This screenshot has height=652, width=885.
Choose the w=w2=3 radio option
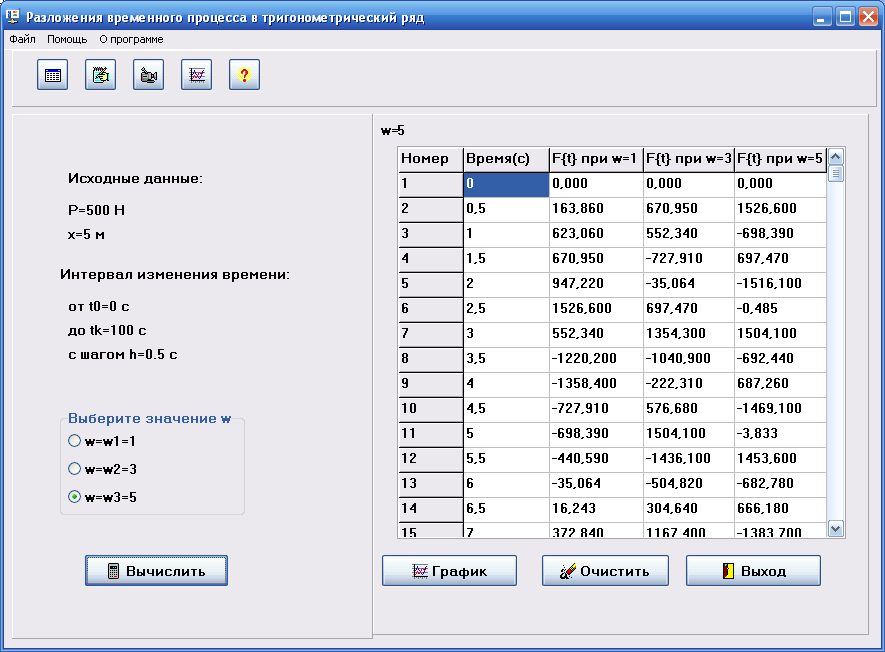coord(74,468)
